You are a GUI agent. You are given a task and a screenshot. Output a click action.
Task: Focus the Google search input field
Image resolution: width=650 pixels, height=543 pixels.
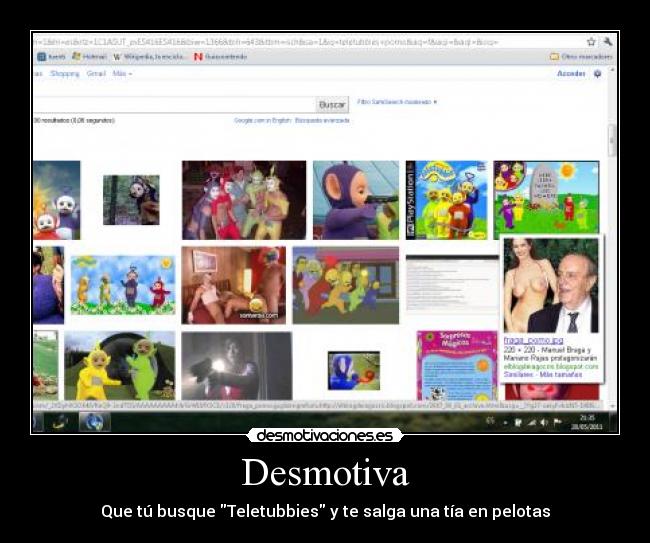point(174,104)
